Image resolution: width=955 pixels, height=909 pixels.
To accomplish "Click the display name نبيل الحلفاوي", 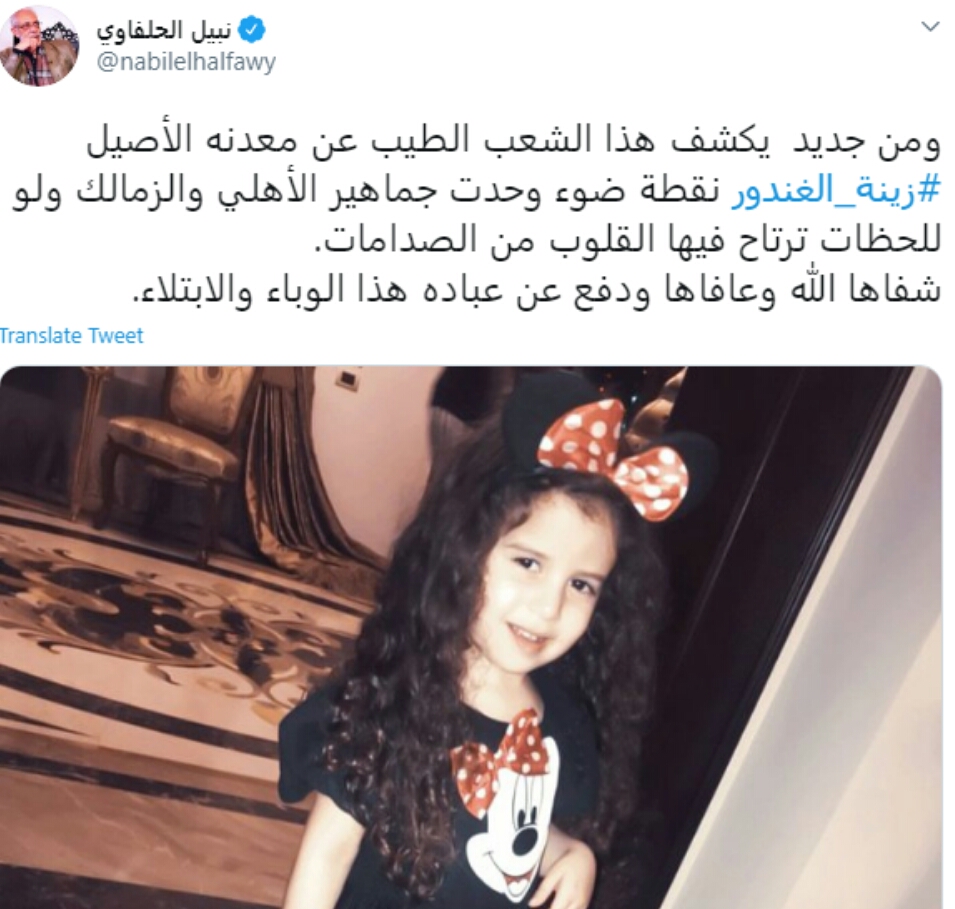I will pyautogui.click(x=164, y=30).
